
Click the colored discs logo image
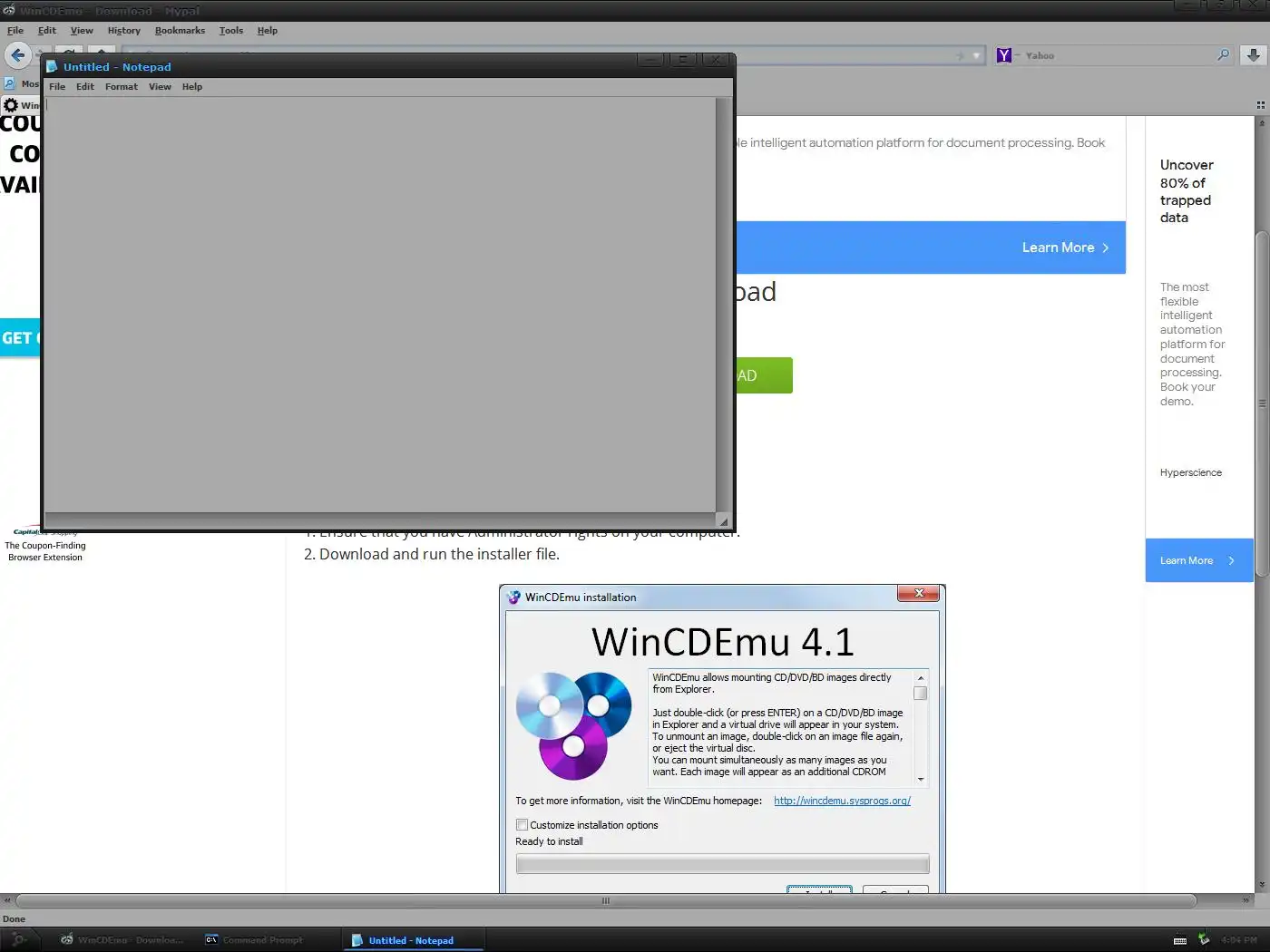573,725
